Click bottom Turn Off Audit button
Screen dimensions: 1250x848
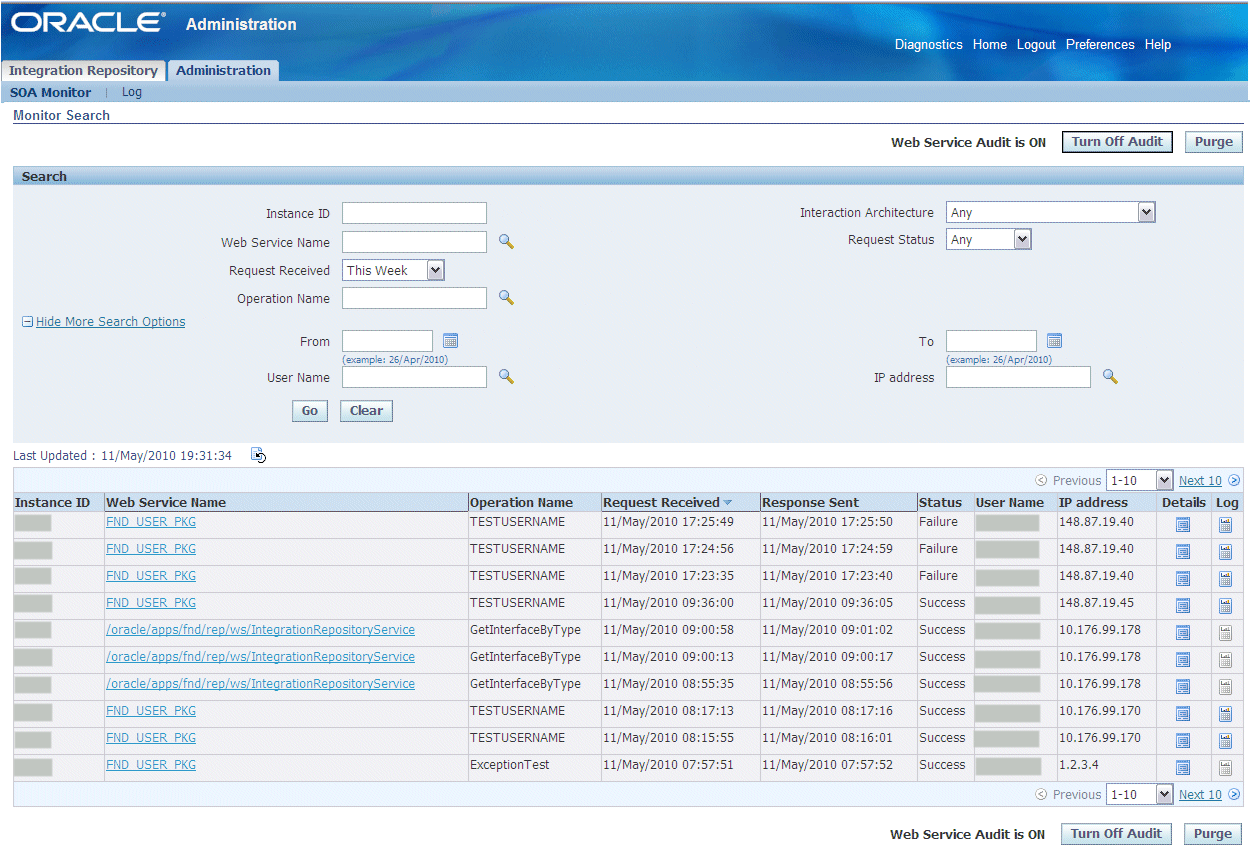coord(1117,834)
